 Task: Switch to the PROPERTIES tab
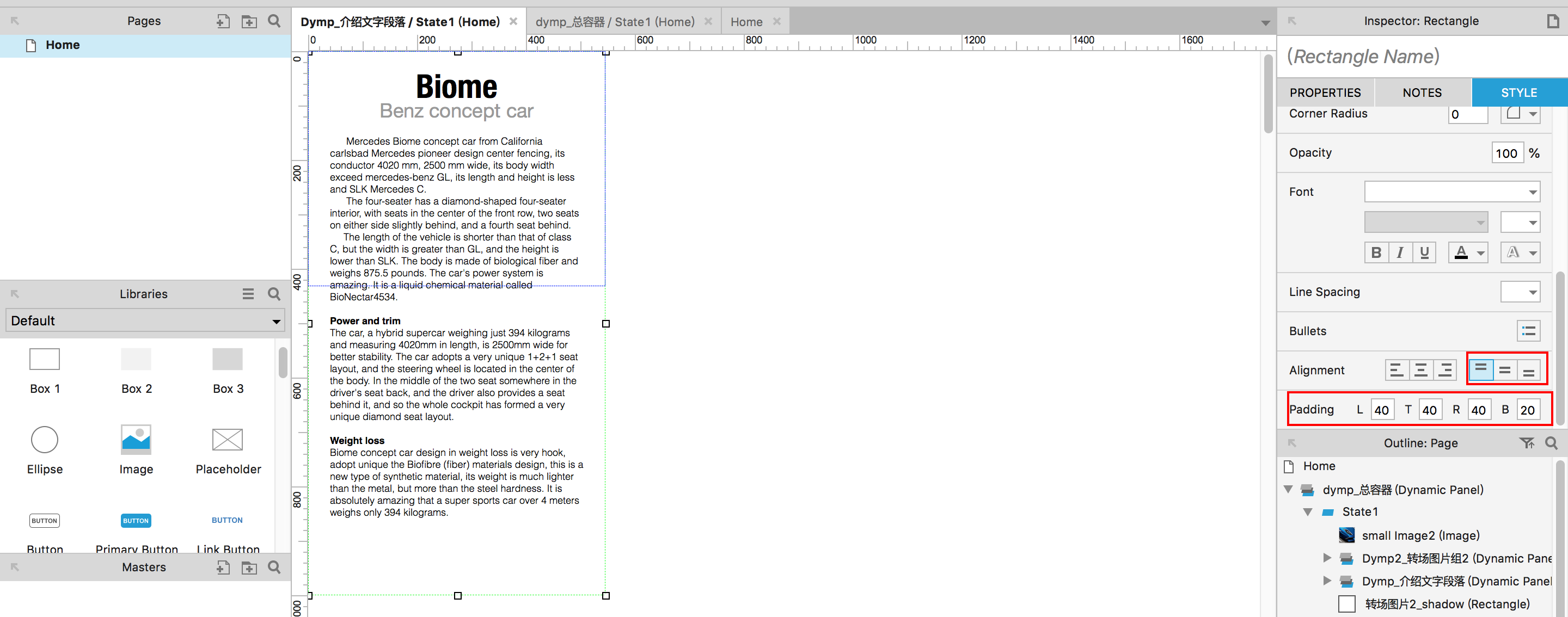click(x=1325, y=92)
